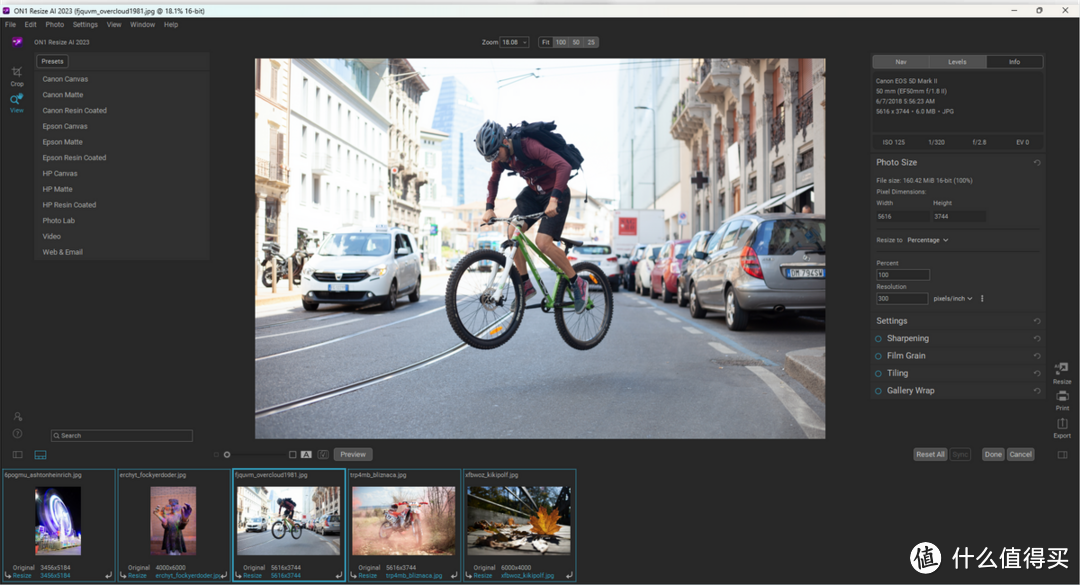Toggle the left panel visibility icon
1080x585 pixels.
coord(18,455)
